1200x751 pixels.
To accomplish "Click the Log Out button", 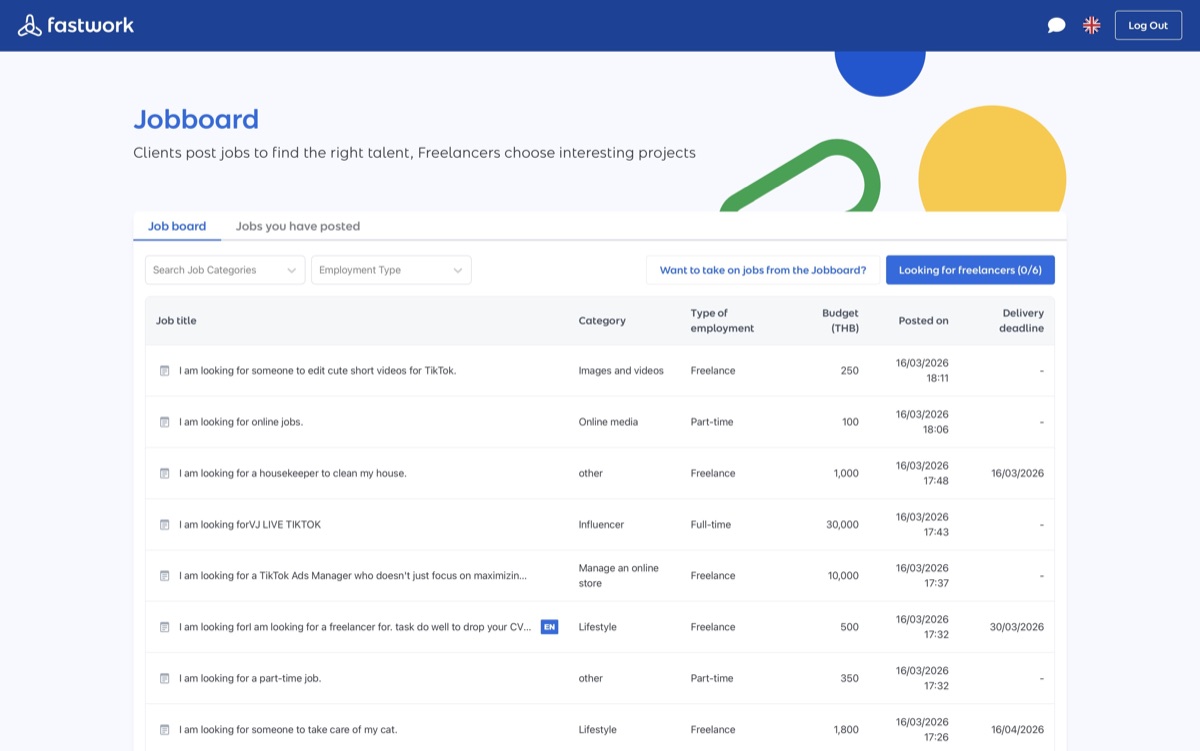I will 1148,25.
